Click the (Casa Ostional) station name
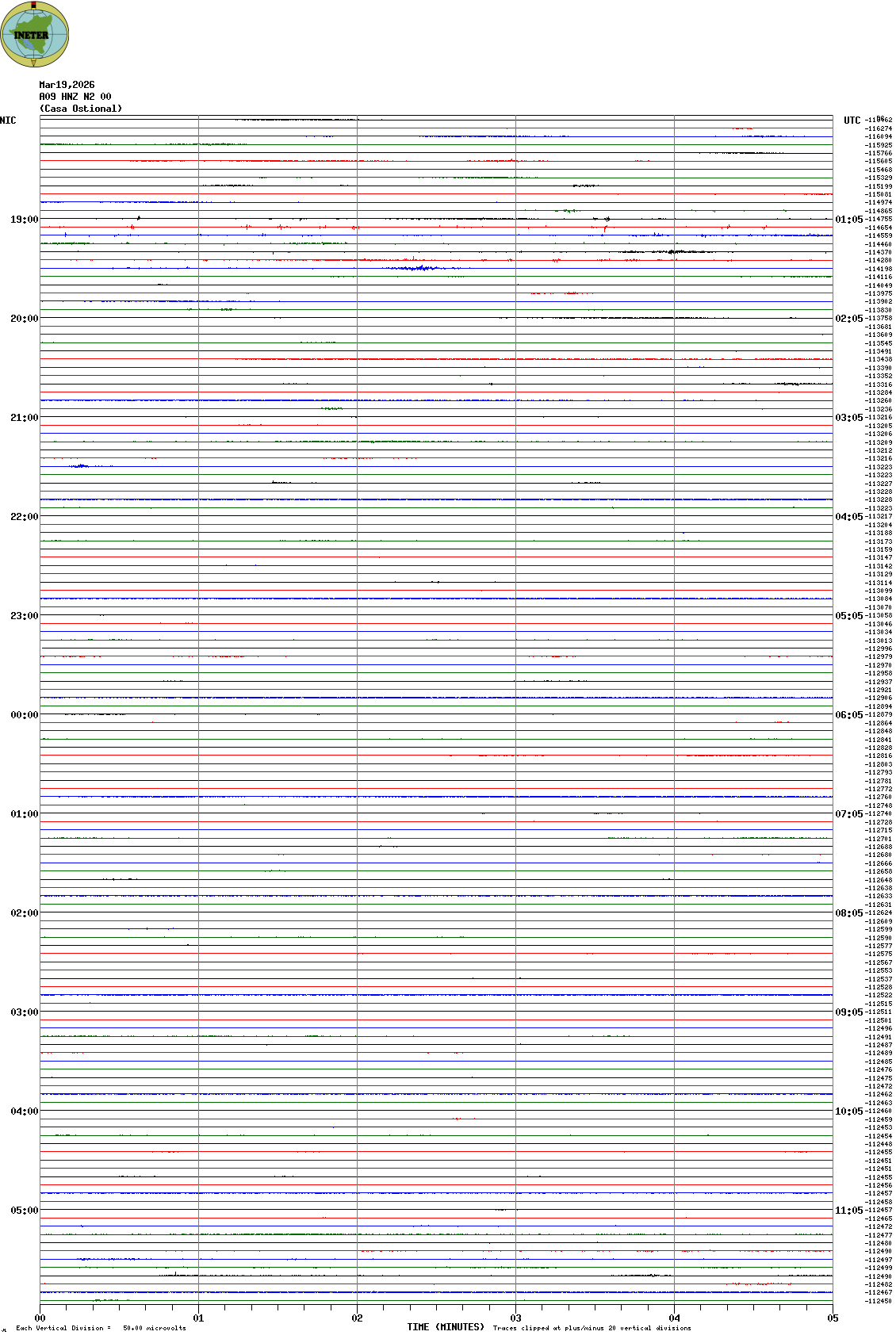The height and width of the screenshot is (1339, 896). pyautogui.click(x=81, y=109)
